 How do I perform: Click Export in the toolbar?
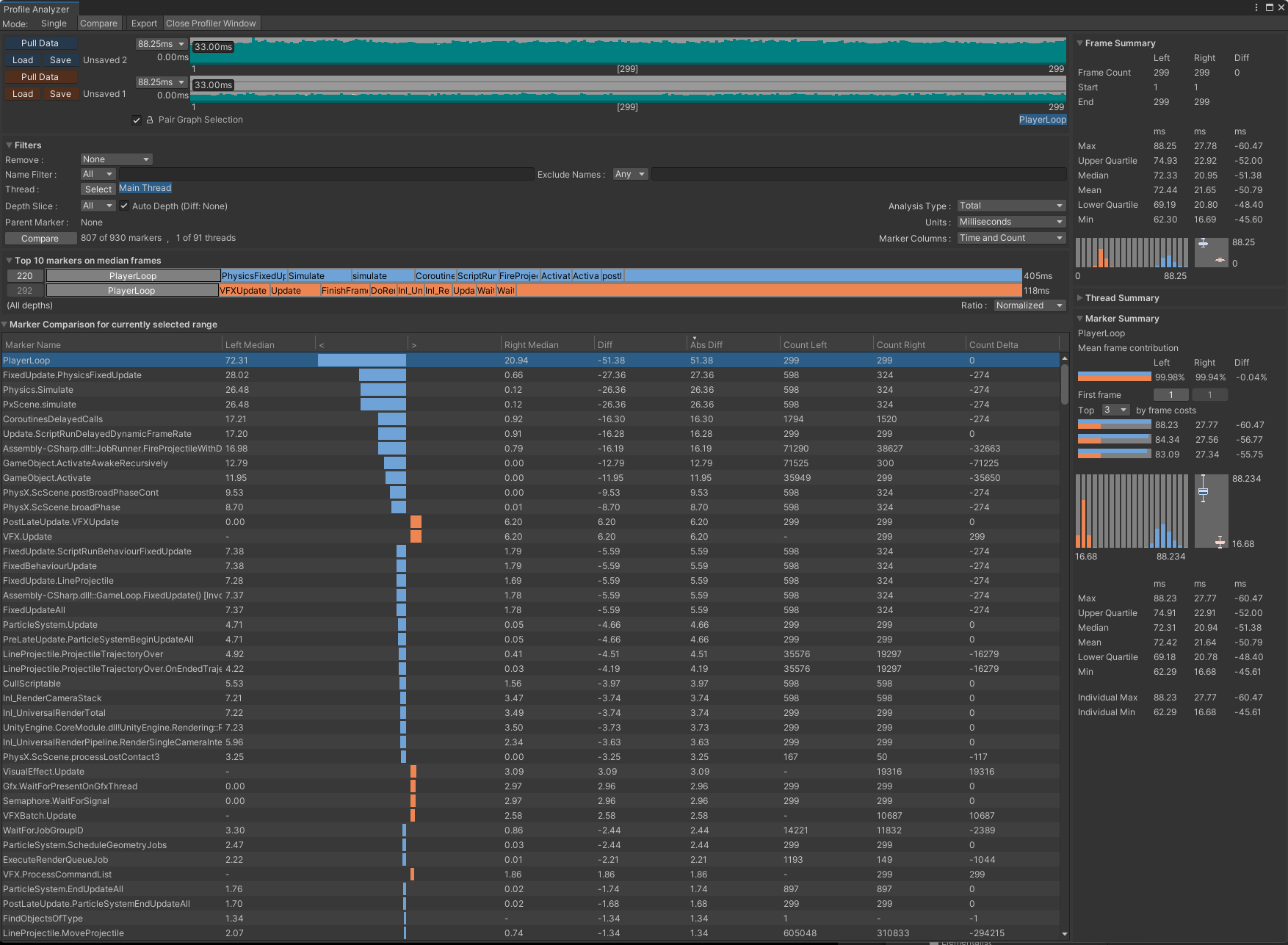click(144, 23)
